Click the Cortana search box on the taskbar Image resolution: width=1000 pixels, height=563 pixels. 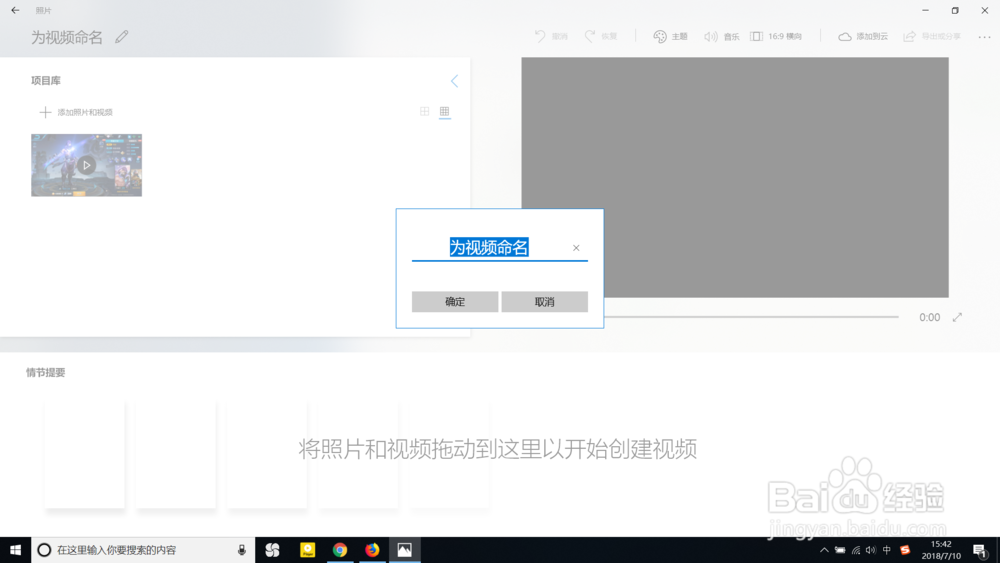point(143,550)
